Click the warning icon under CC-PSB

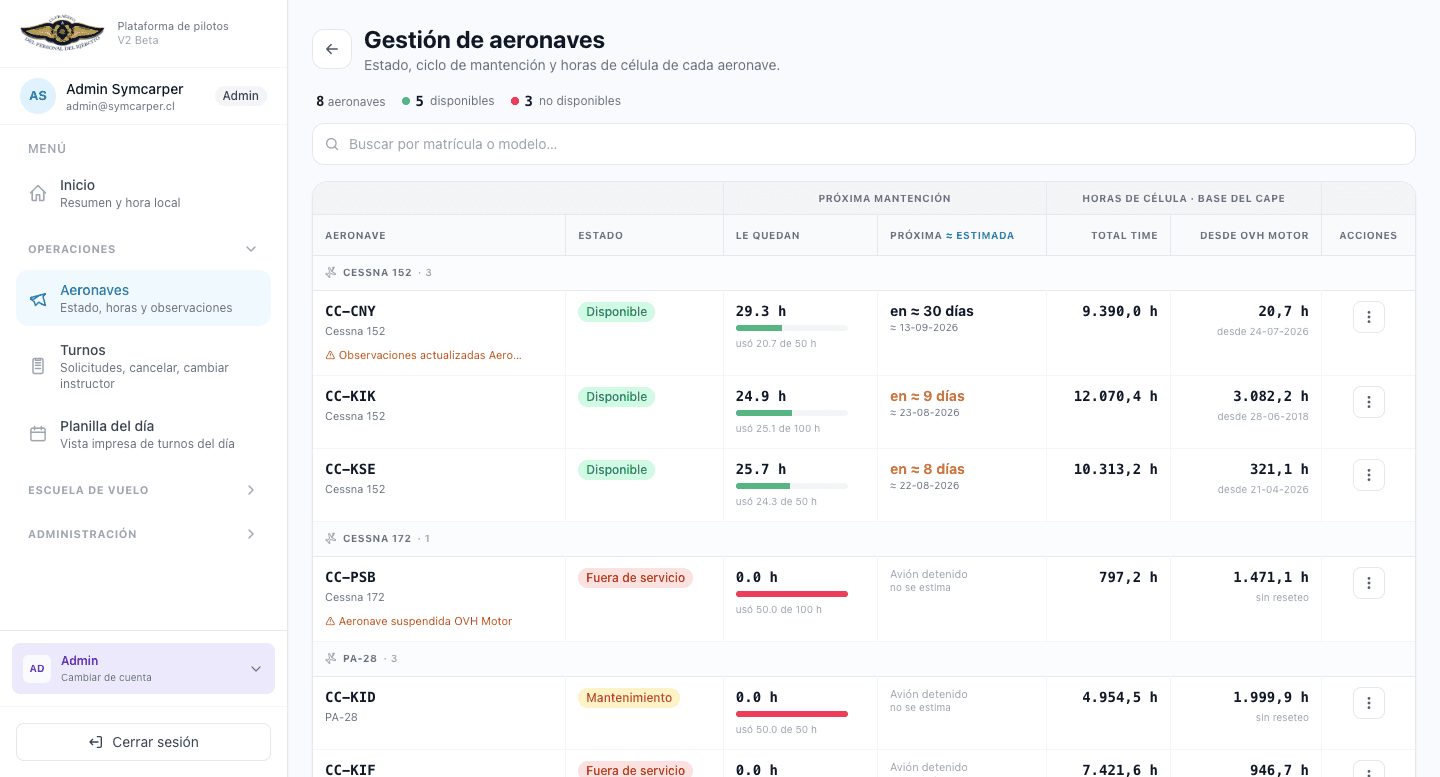click(330, 621)
